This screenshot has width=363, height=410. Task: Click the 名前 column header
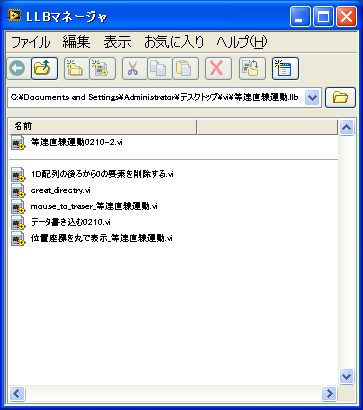coord(102,127)
